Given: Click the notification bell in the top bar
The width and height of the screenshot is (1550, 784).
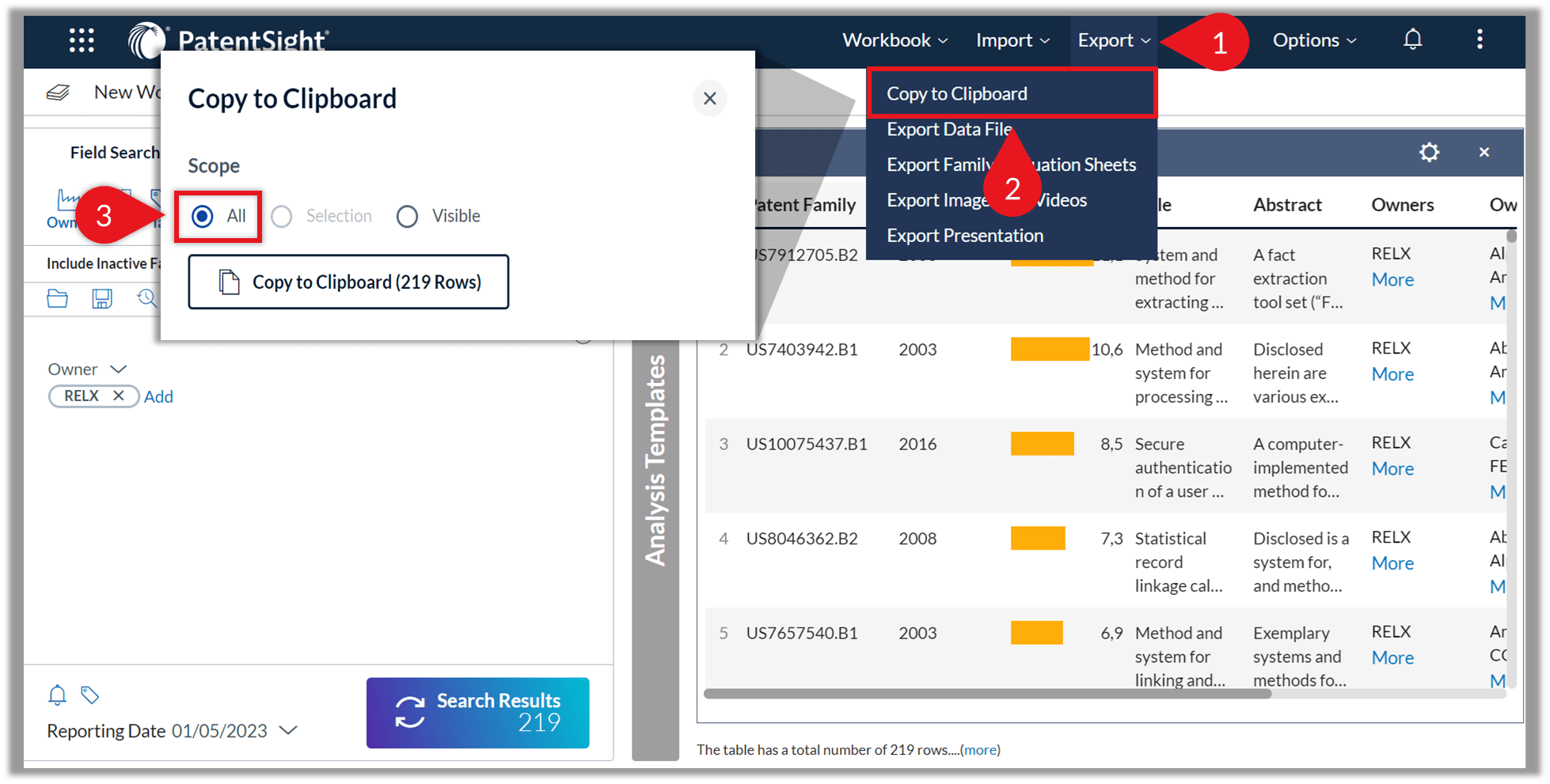Looking at the screenshot, I should 1414,40.
